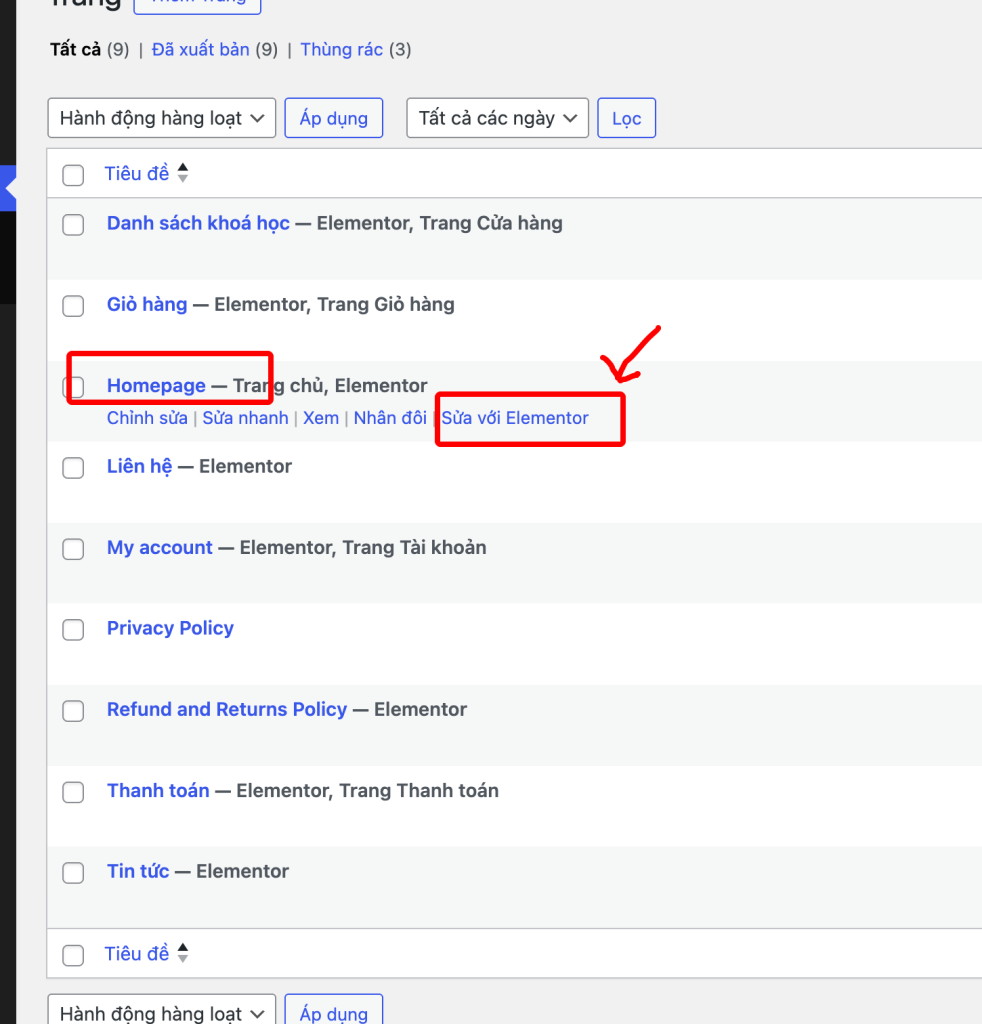
Task: Show the Đã xuất bản pages view
Action: [x=200, y=49]
